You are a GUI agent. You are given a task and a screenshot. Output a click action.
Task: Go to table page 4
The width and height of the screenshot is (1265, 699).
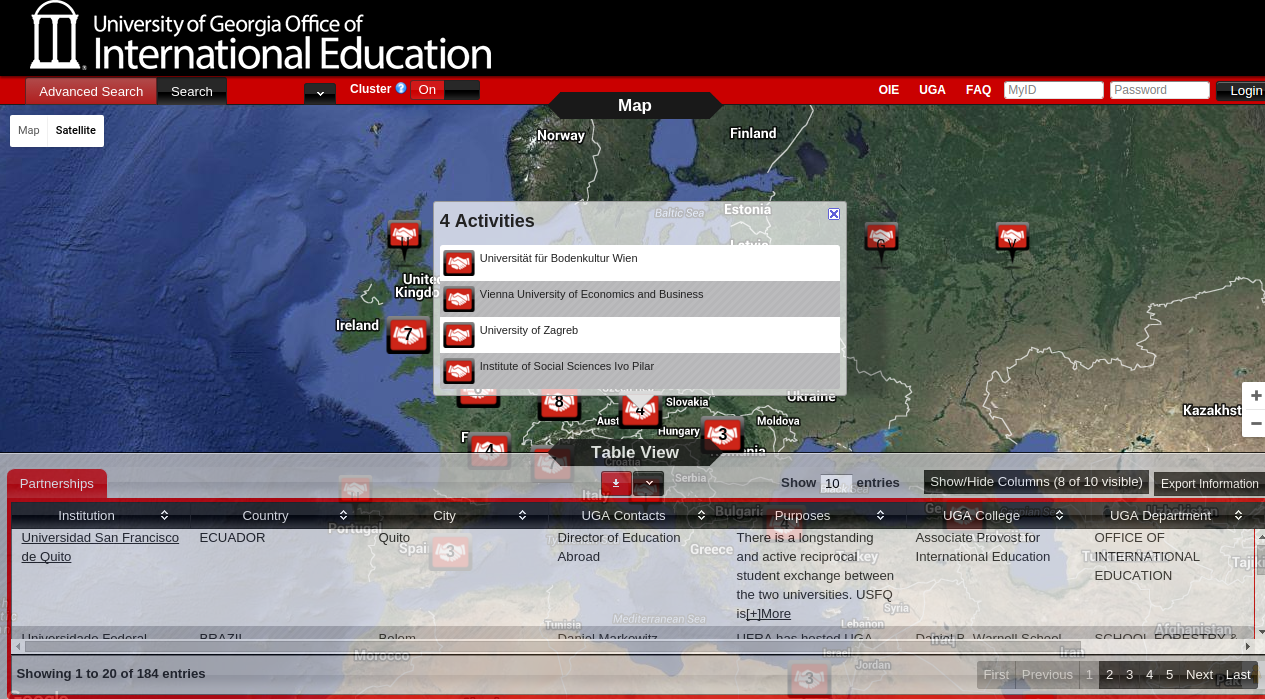[1149, 675]
